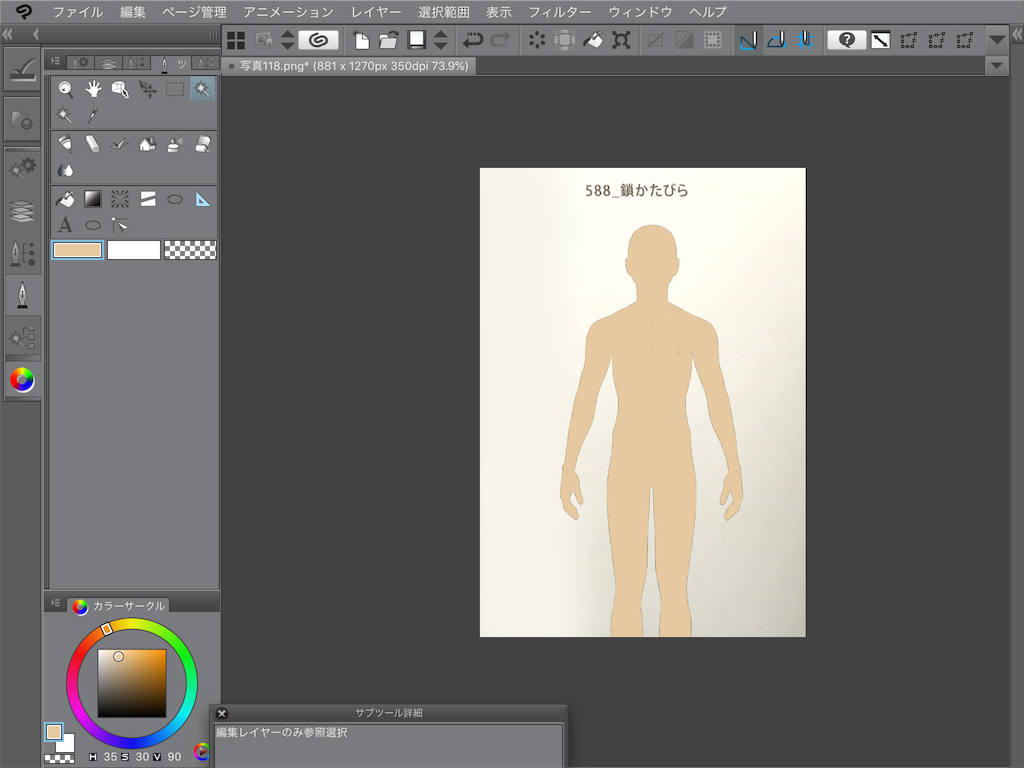This screenshot has width=1024, height=768.
Task: Click the grid layout icon in command bar
Action: (x=236, y=40)
